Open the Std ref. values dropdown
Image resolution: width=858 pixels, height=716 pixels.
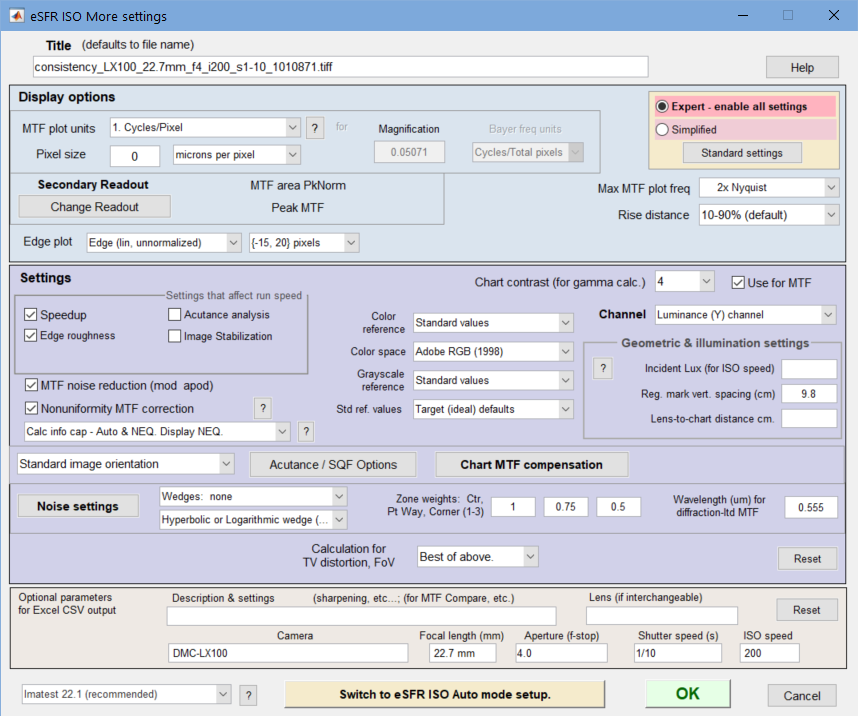coord(493,409)
